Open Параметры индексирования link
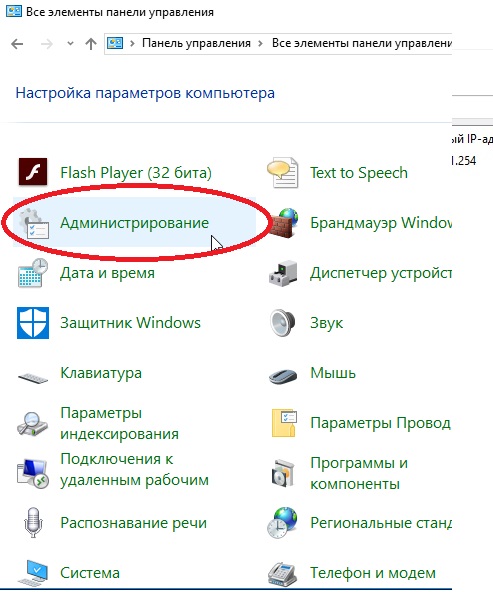Viewport: 493px width, 592px height. 120,423
